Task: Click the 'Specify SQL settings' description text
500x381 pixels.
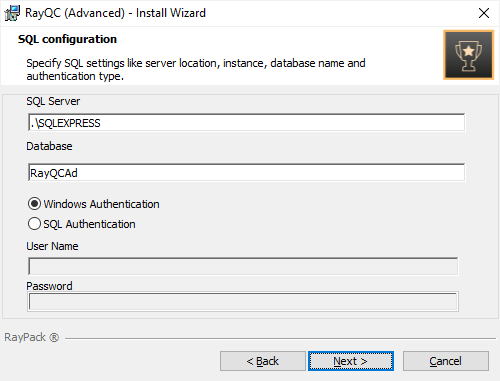Action: coord(196,70)
